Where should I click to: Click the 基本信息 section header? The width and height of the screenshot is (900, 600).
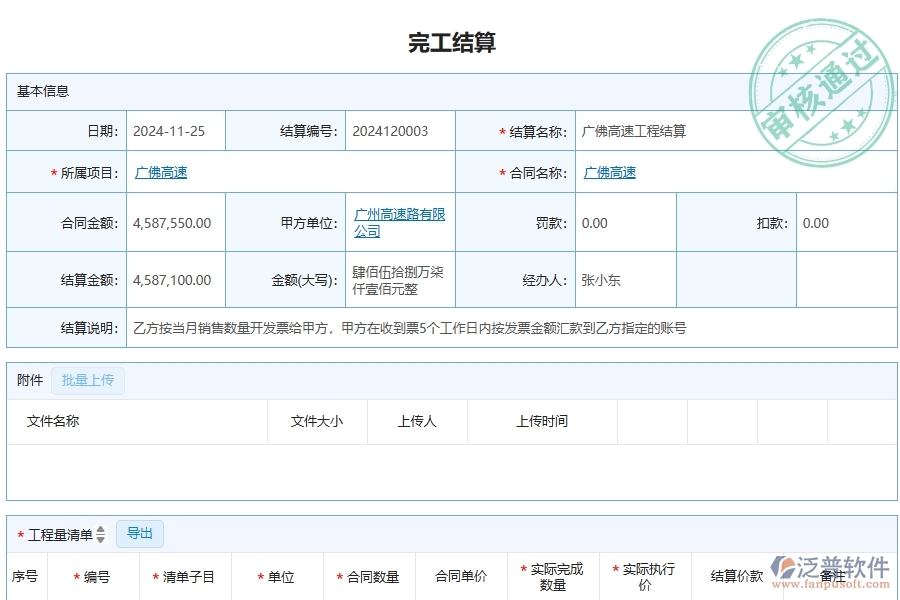pos(42,91)
